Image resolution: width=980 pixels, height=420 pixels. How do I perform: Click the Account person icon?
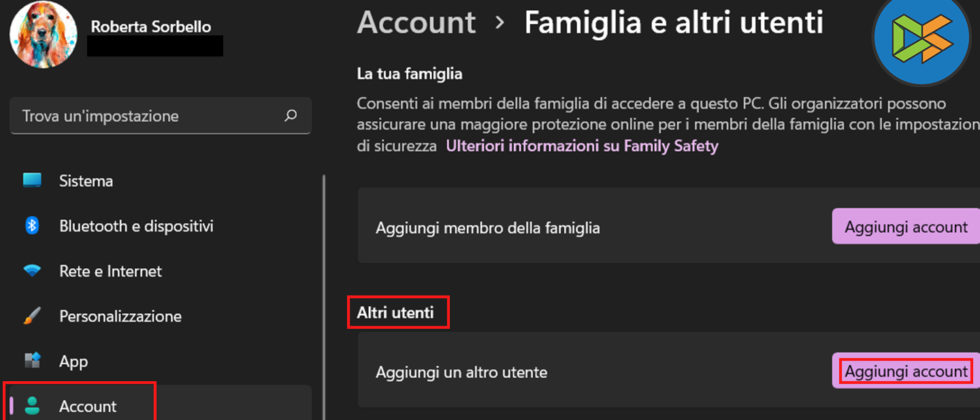[x=32, y=406]
